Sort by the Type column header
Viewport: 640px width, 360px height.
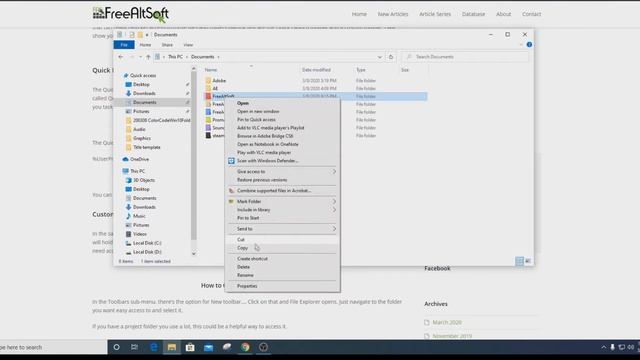click(x=361, y=70)
